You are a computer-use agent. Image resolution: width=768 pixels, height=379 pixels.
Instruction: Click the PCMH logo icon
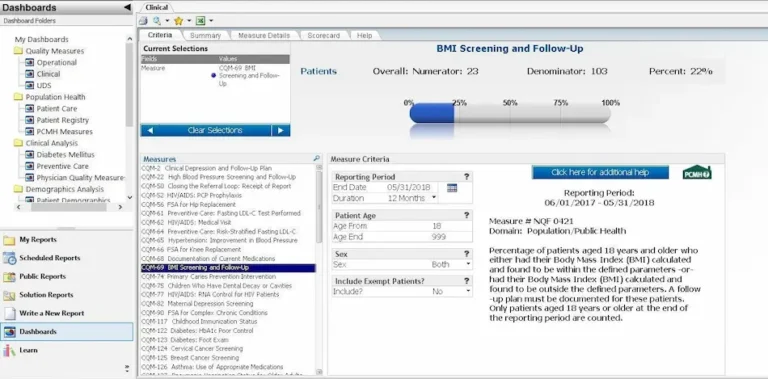[697, 172]
